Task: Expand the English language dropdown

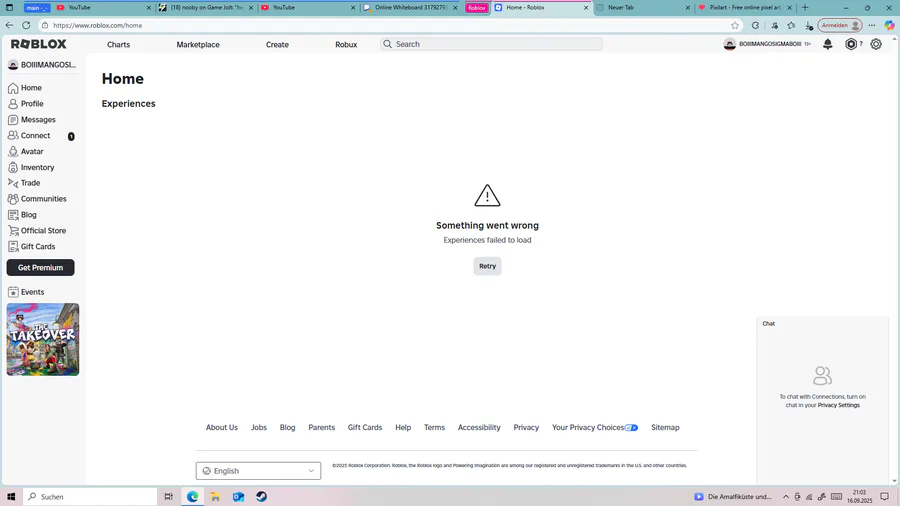Action: pos(258,471)
